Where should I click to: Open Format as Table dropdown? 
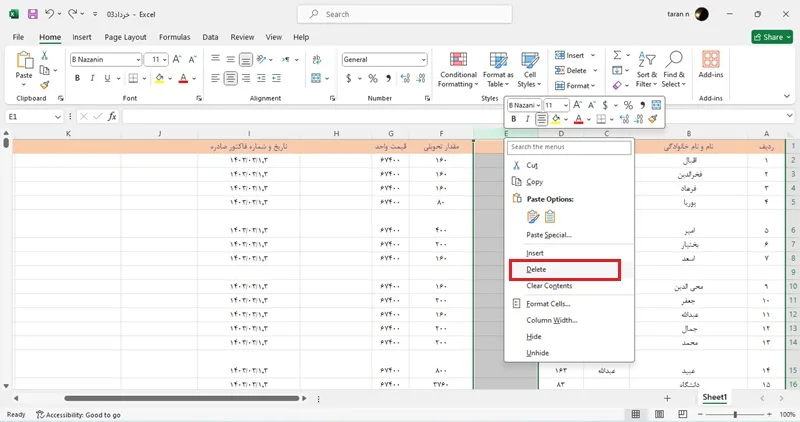click(498, 69)
